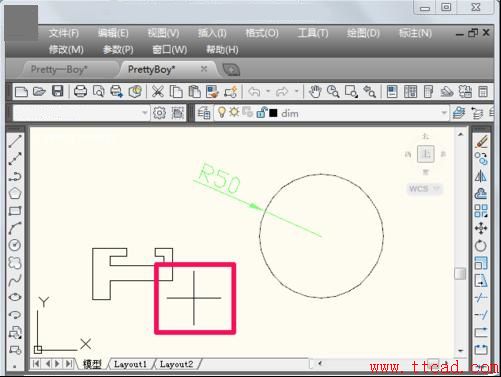Viewport: 501px width, 377px height.
Task: Click the Save (floppy disk) icon
Action: (58, 91)
